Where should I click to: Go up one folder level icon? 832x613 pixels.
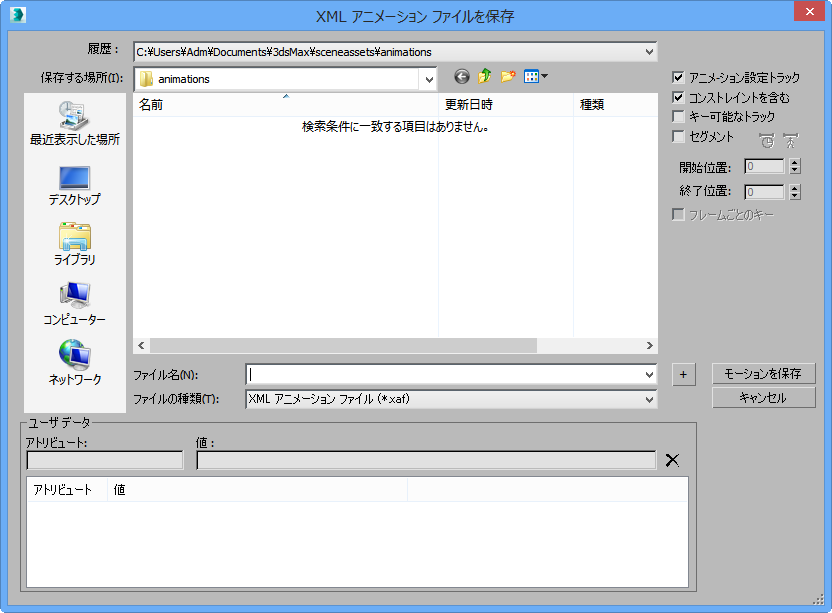484,77
